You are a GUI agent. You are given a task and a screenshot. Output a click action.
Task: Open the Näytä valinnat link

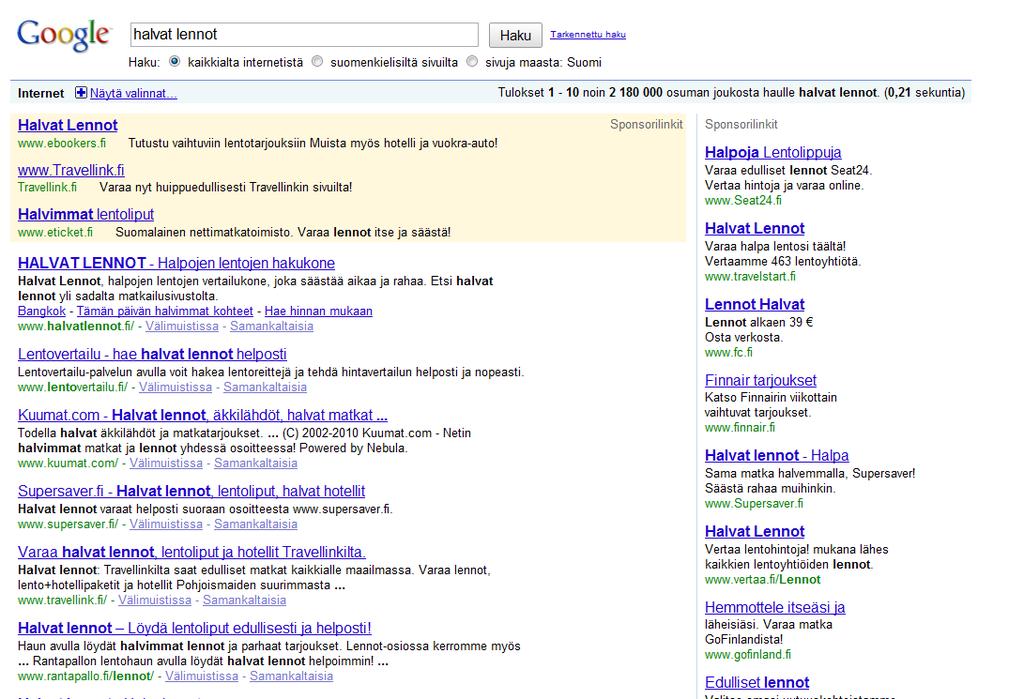(x=133, y=93)
